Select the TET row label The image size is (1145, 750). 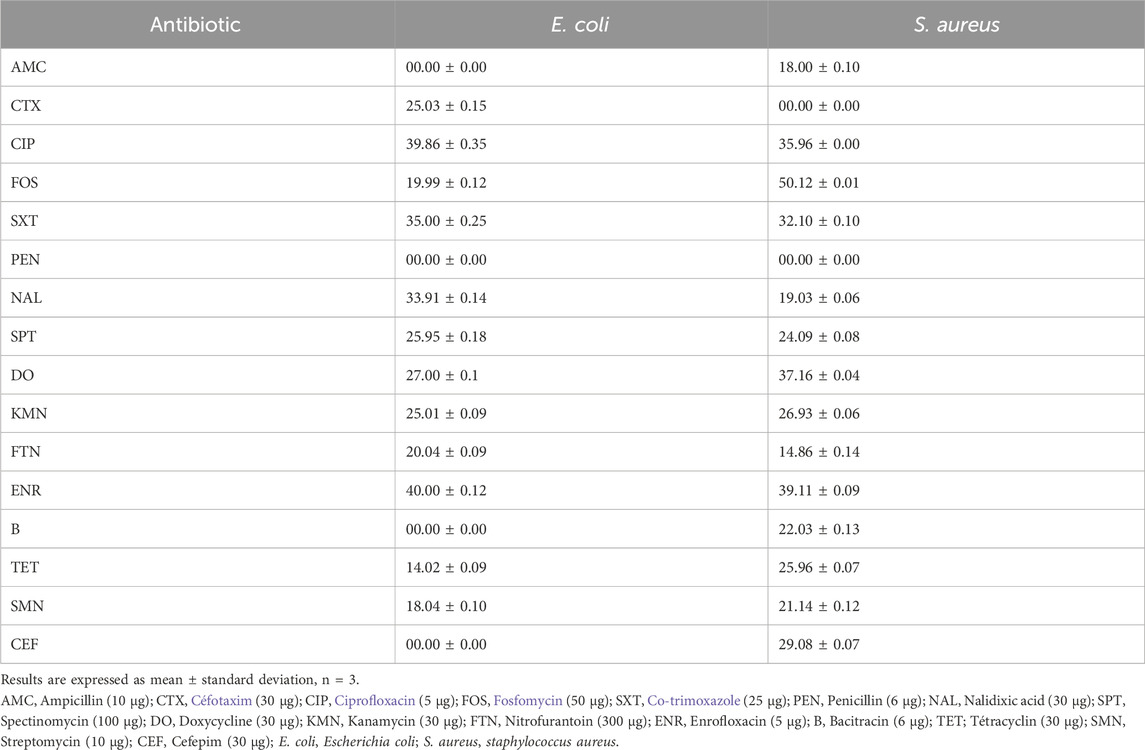(x=25, y=567)
